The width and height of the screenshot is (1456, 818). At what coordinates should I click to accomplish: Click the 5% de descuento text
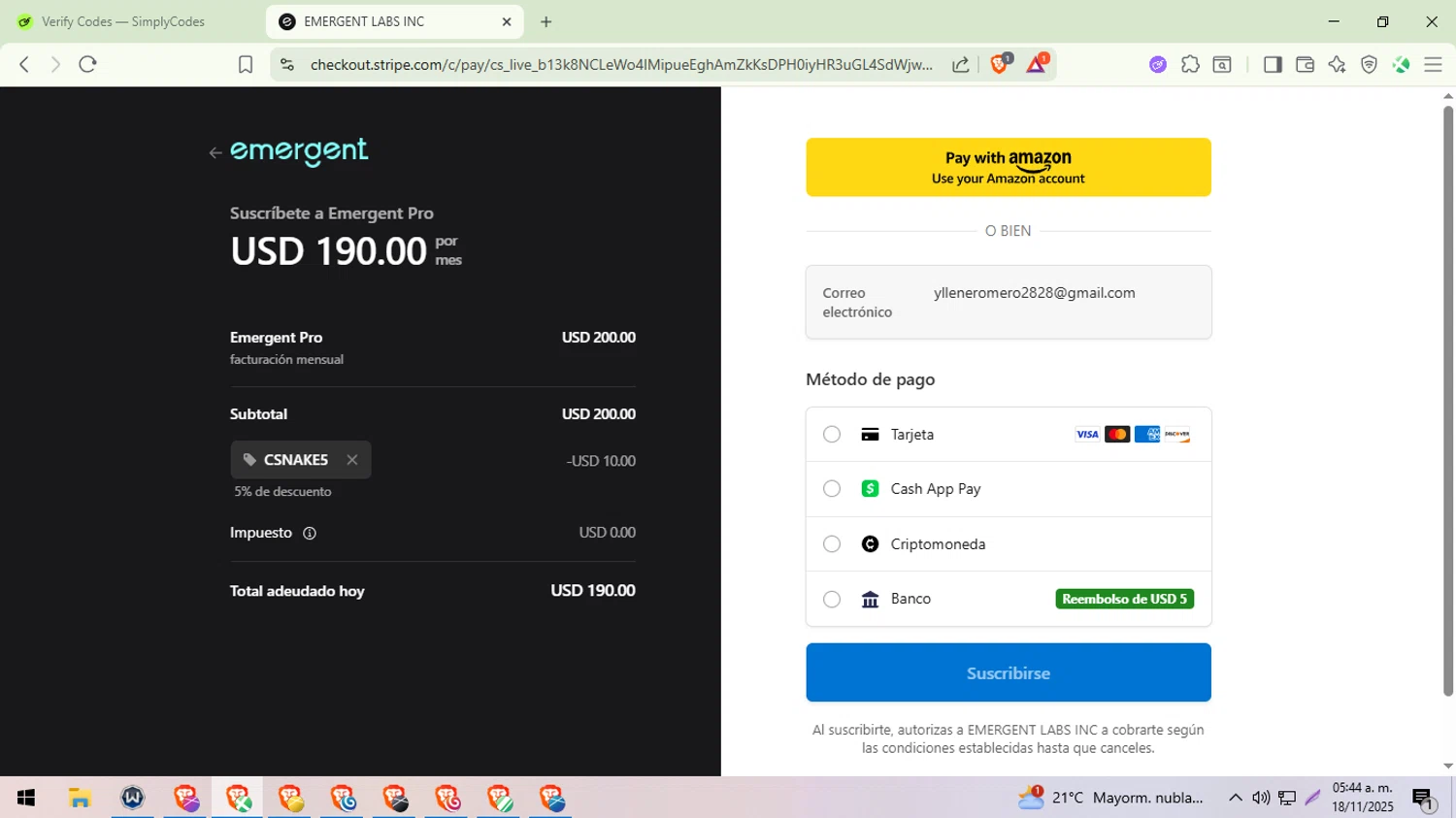coord(282,491)
